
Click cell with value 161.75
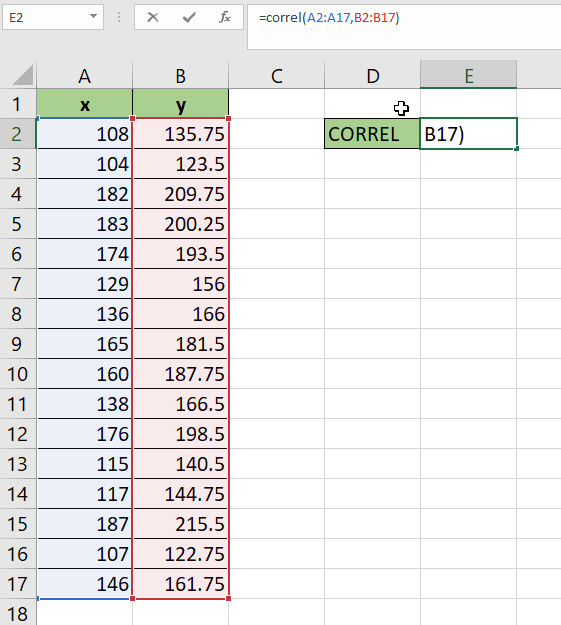click(x=181, y=584)
